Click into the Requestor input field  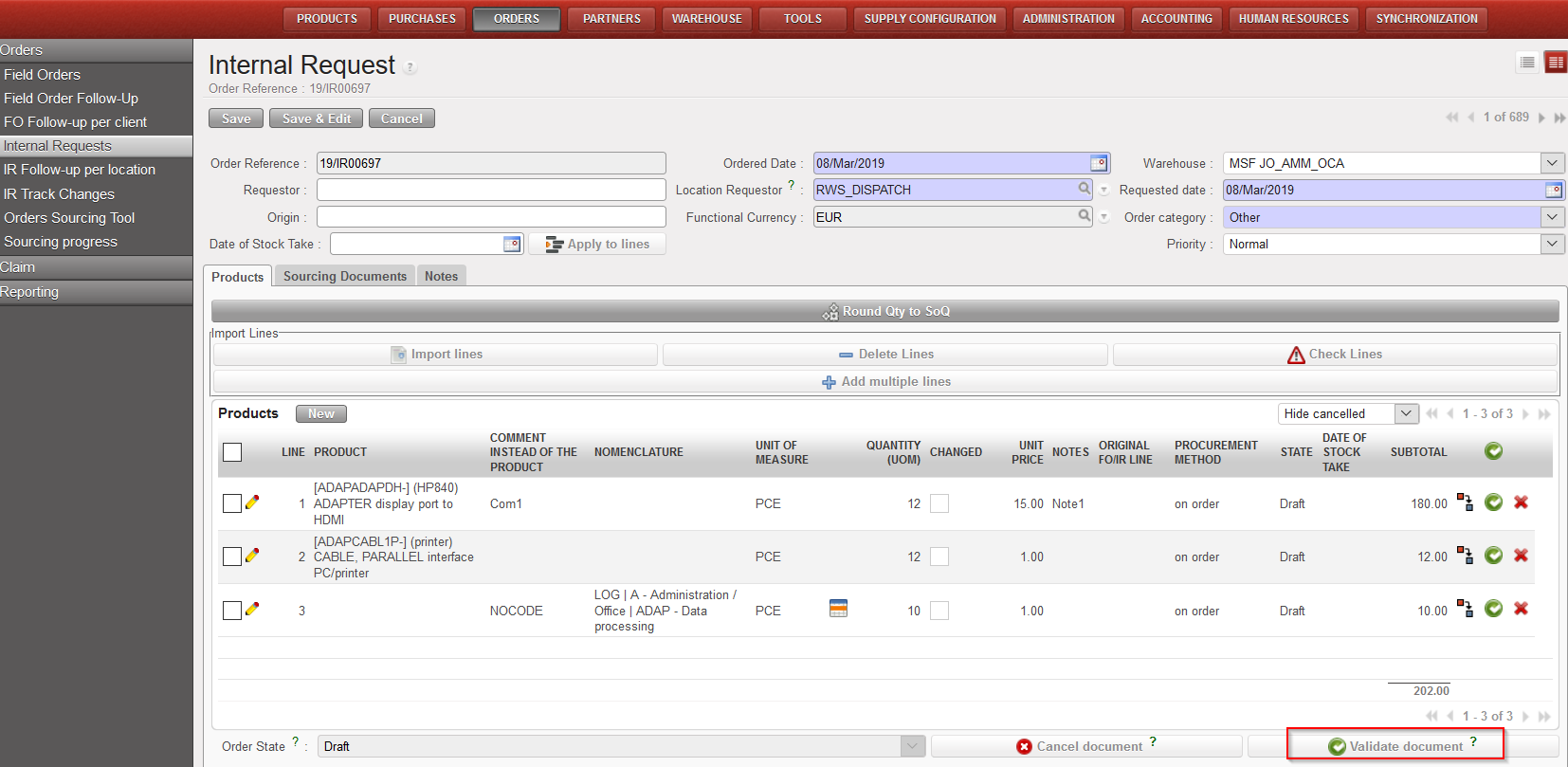[x=490, y=190]
